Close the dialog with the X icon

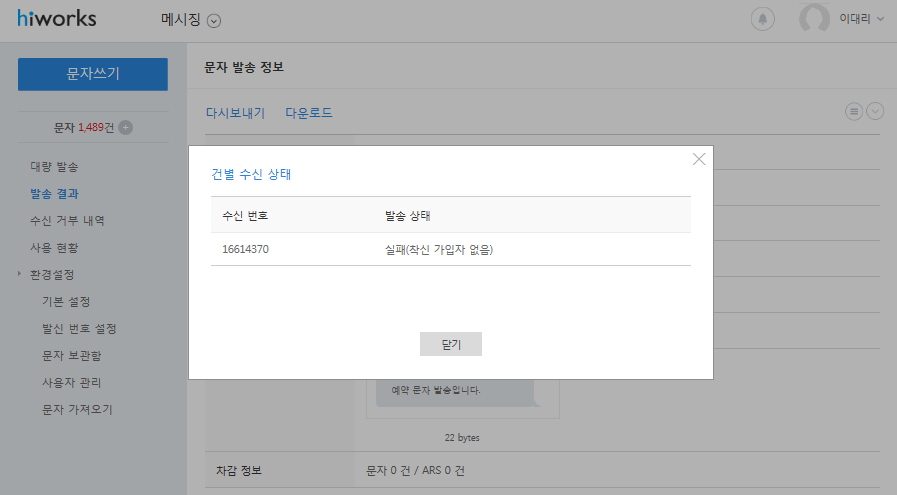pos(699,159)
